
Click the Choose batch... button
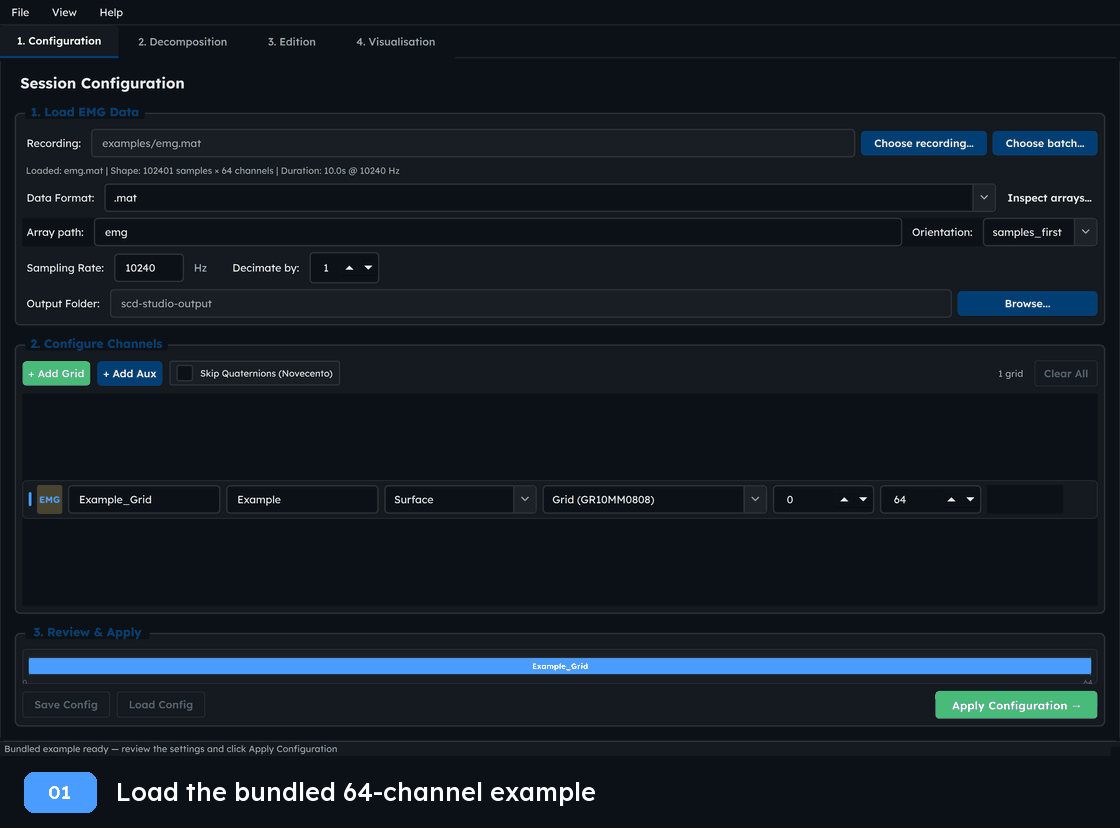1044,143
